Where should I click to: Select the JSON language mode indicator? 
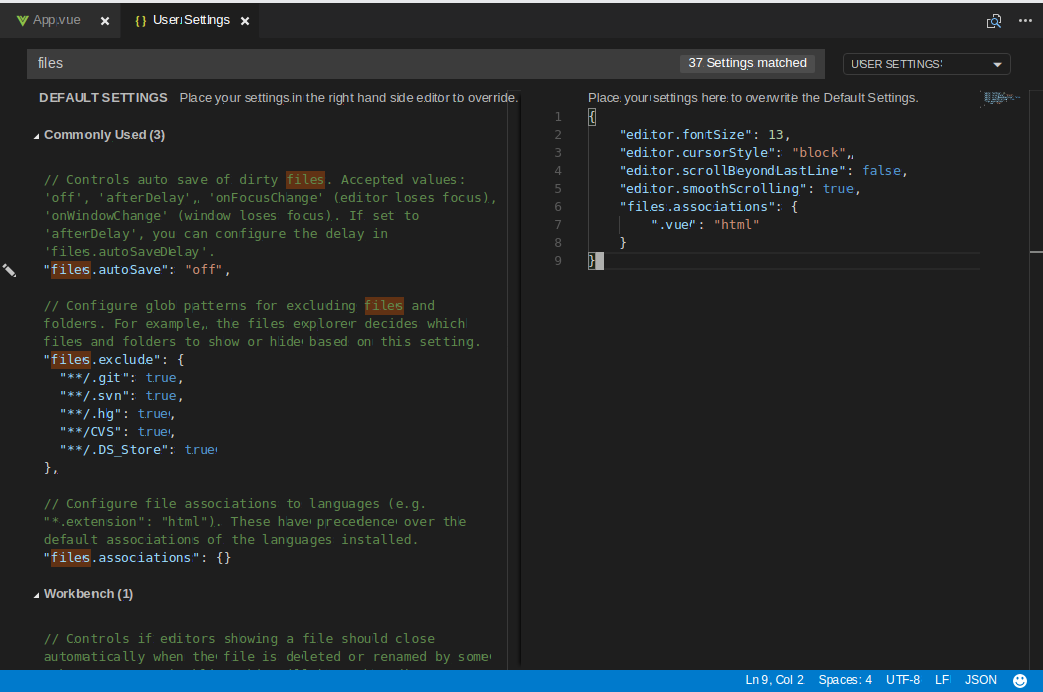click(980, 679)
